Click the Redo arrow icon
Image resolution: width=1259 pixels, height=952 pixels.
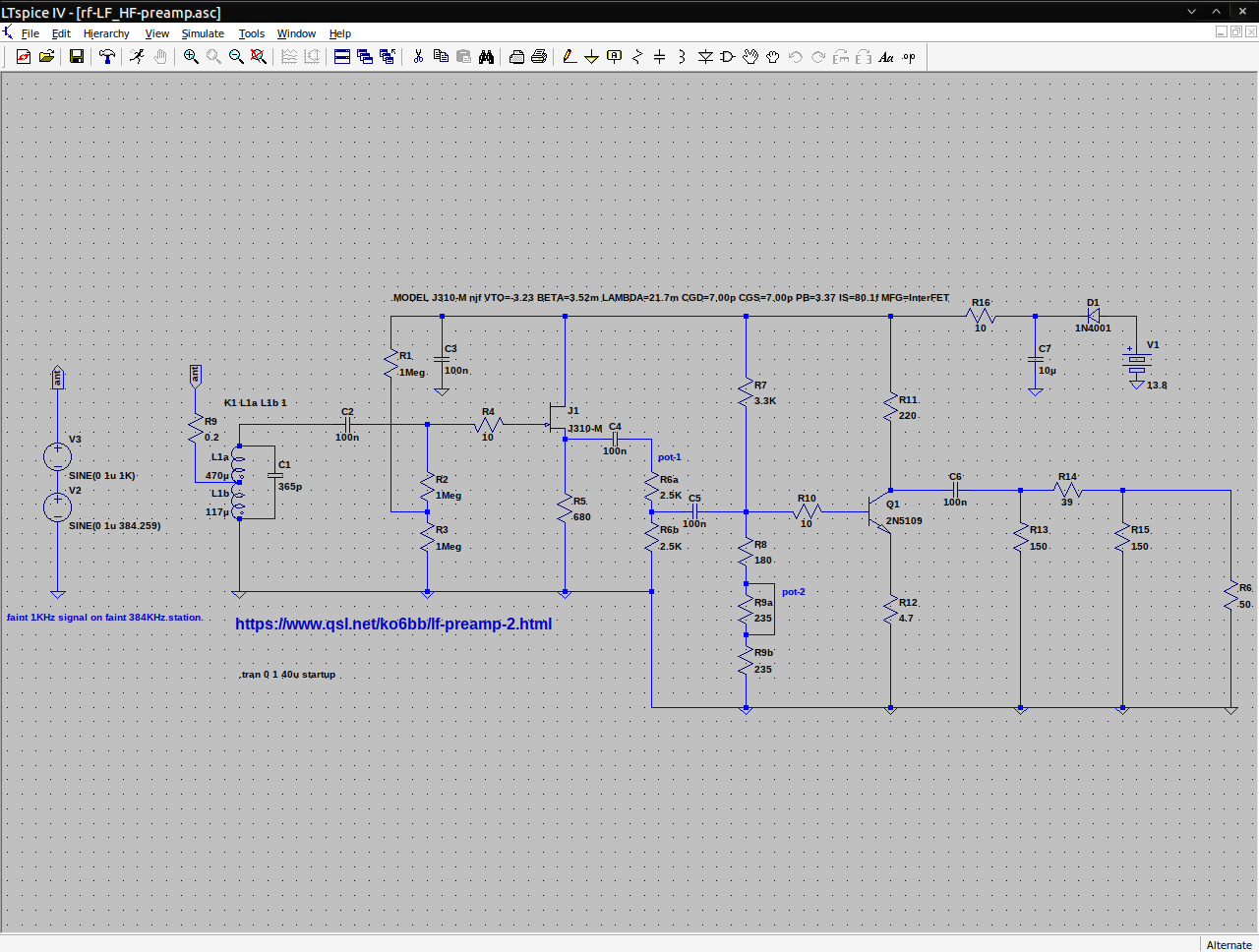pos(818,57)
